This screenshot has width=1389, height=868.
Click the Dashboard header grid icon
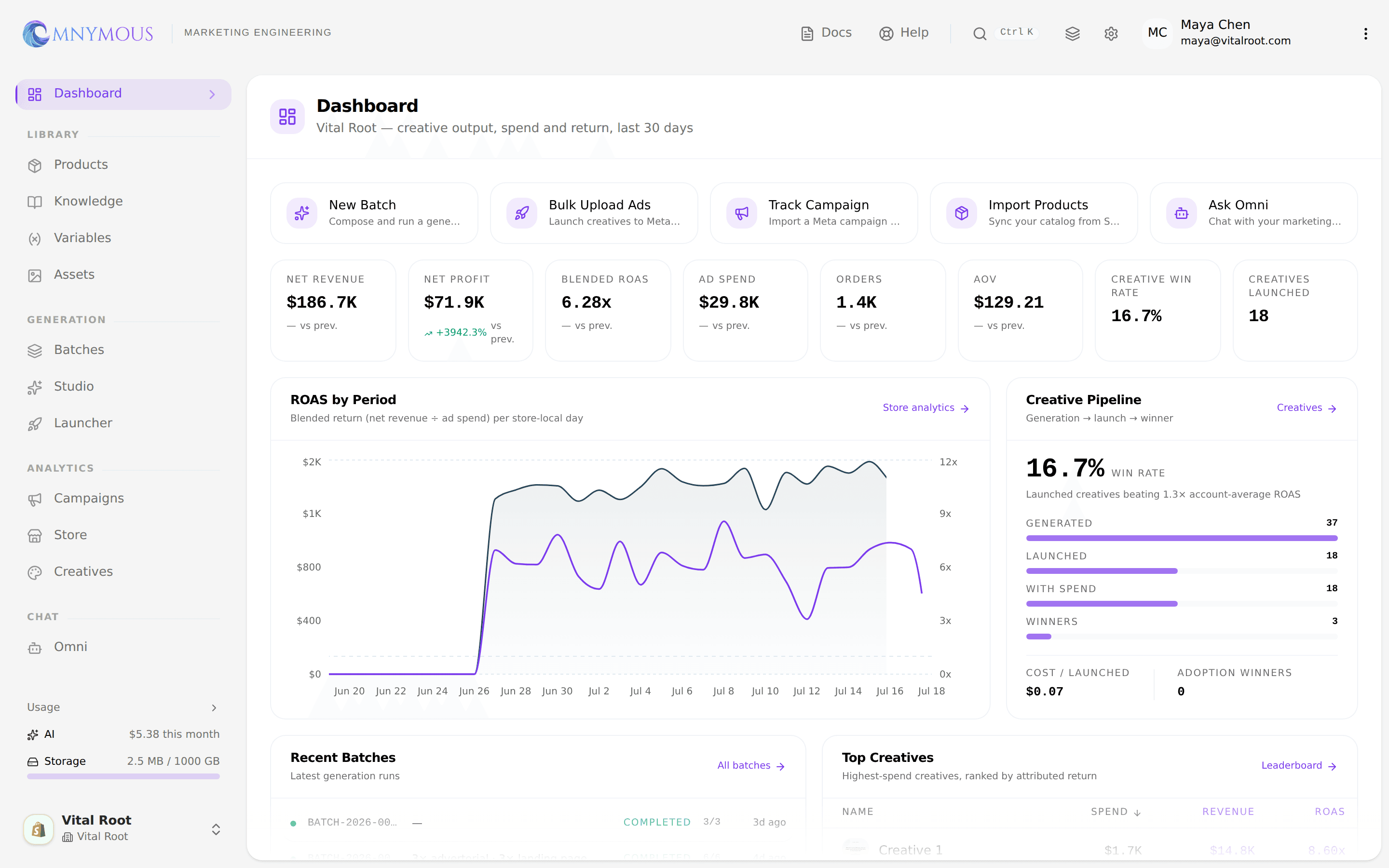click(287, 117)
